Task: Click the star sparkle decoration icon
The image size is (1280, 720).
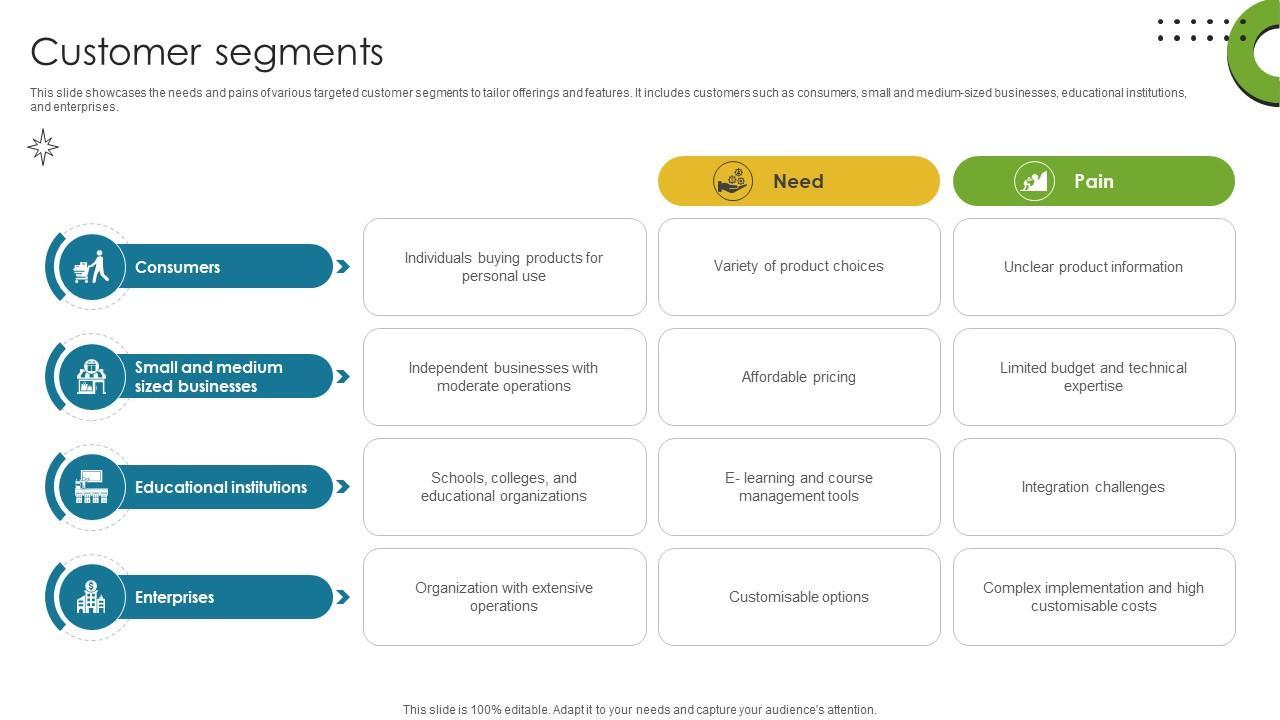Action: [43, 147]
